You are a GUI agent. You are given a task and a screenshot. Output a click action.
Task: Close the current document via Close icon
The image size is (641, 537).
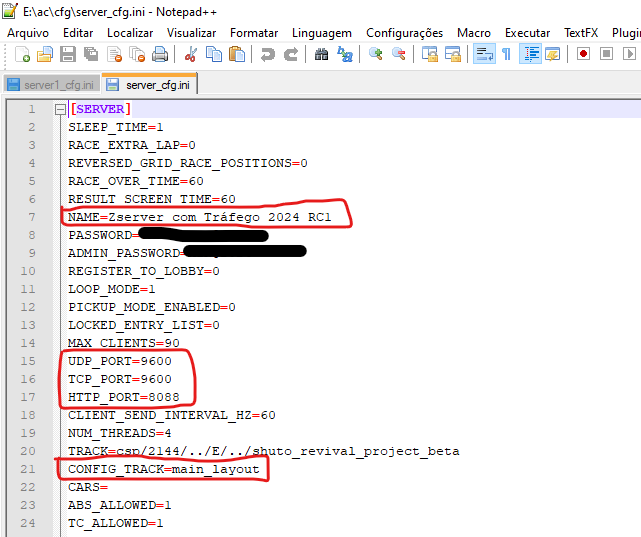pos(114,54)
